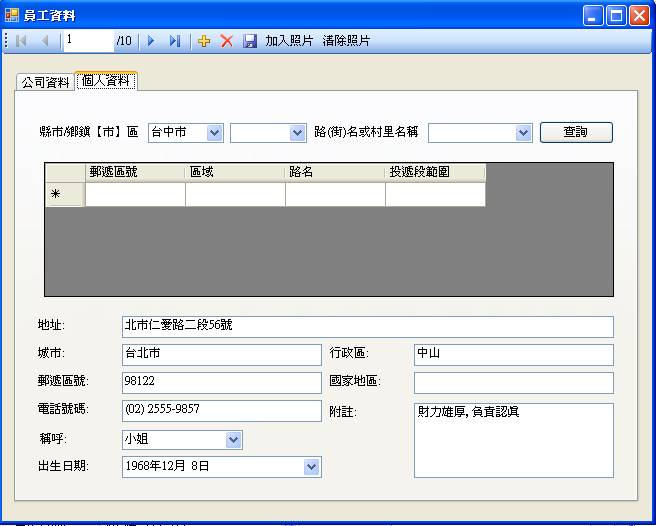The image size is (656, 526).
Task: Click the 員工資料 window title icon
Action: (12, 15)
